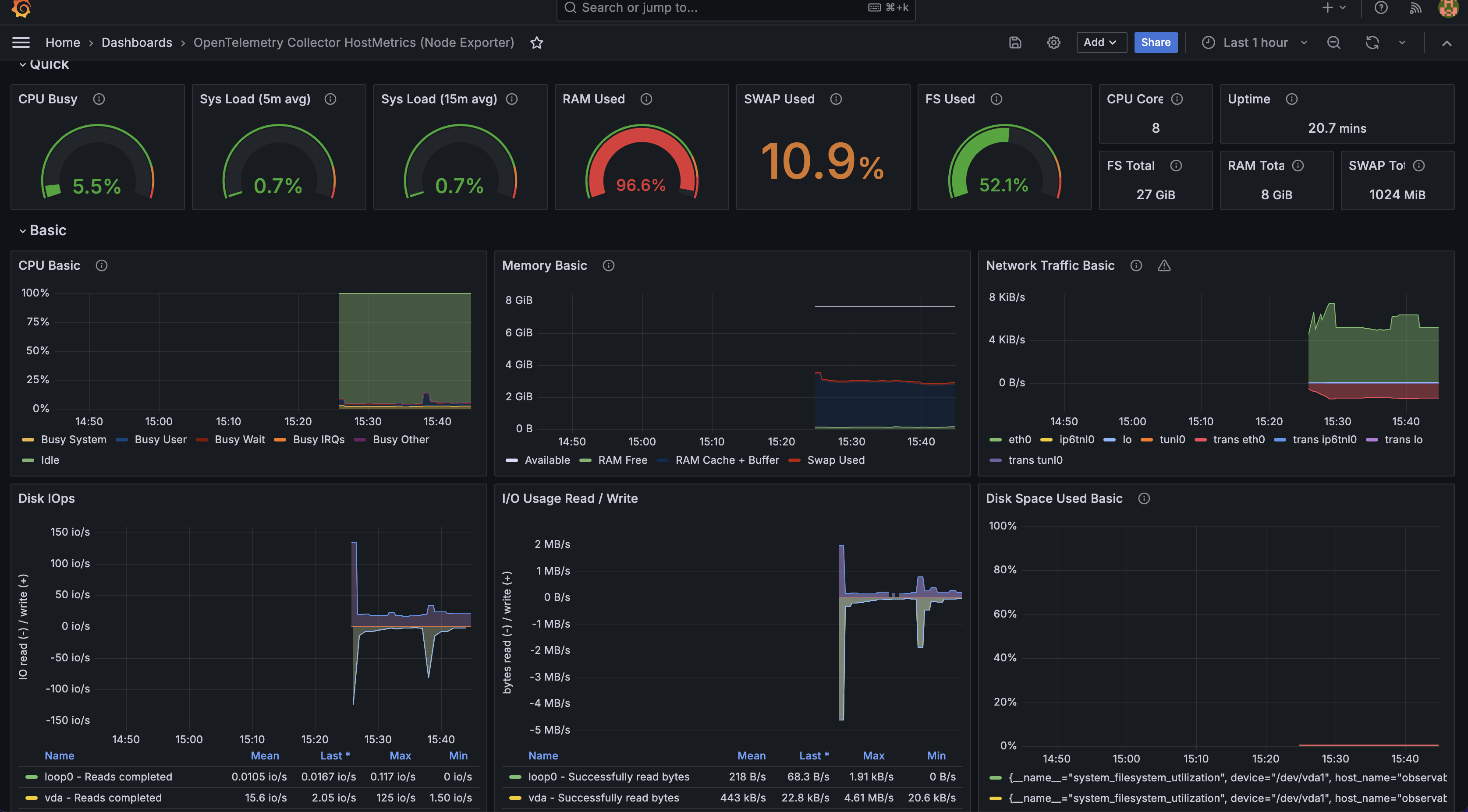Click the Network Traffic Basic warning icon
This screenshot has width=1468, height=812.
[1164, 265]
